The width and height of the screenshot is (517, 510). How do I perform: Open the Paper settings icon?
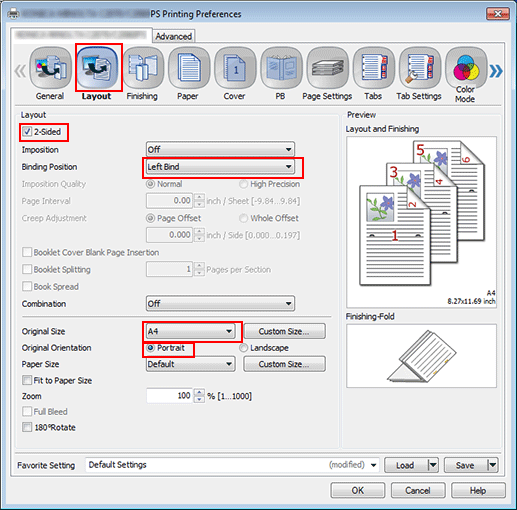click(189, 68)
